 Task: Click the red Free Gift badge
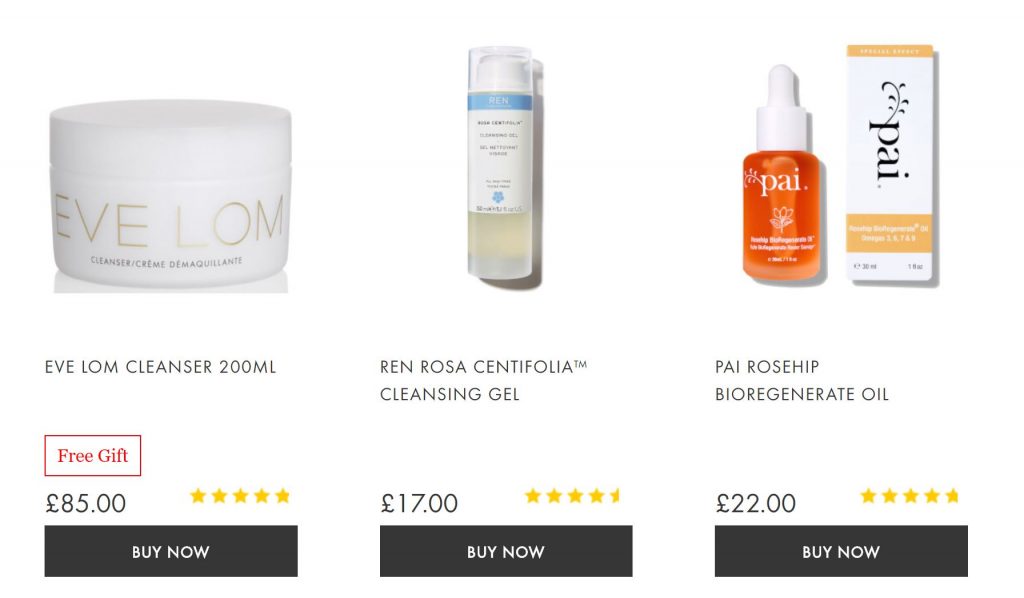pyautogui.click(x=93, y=456)
